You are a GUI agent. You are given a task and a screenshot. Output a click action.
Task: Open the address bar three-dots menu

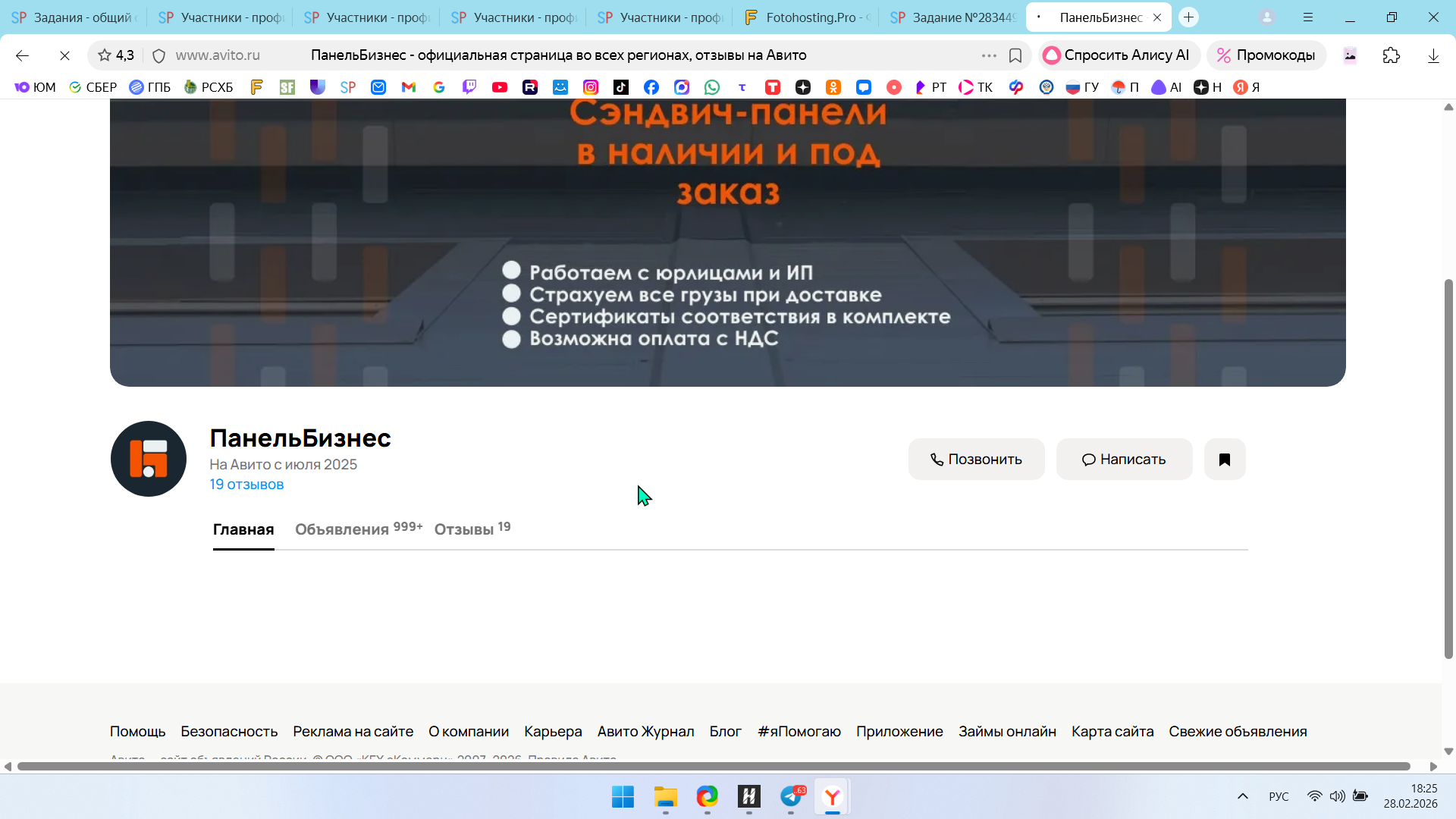tap(989, 55)
